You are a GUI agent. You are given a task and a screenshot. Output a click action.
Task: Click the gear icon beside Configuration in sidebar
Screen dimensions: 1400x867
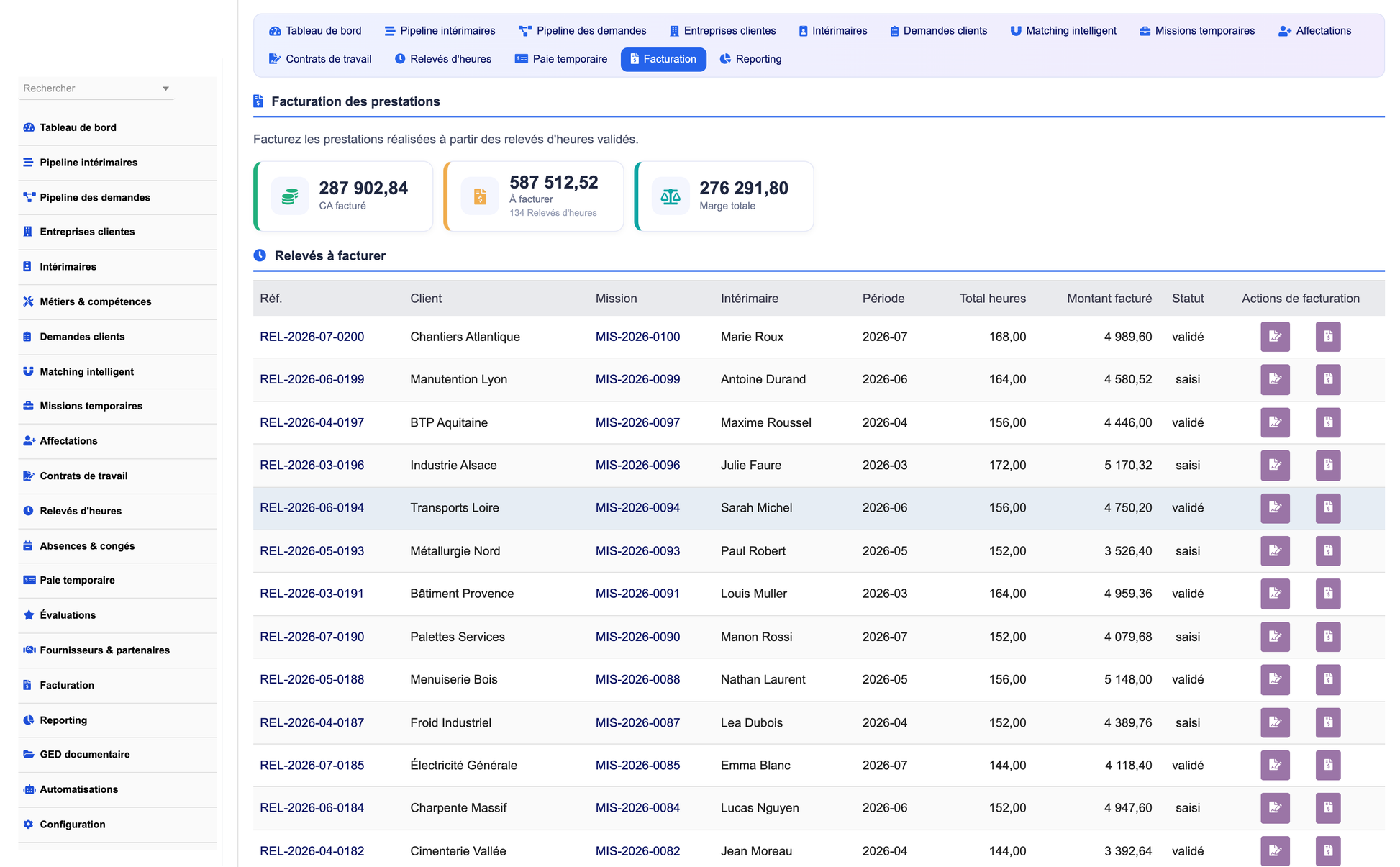29,825
